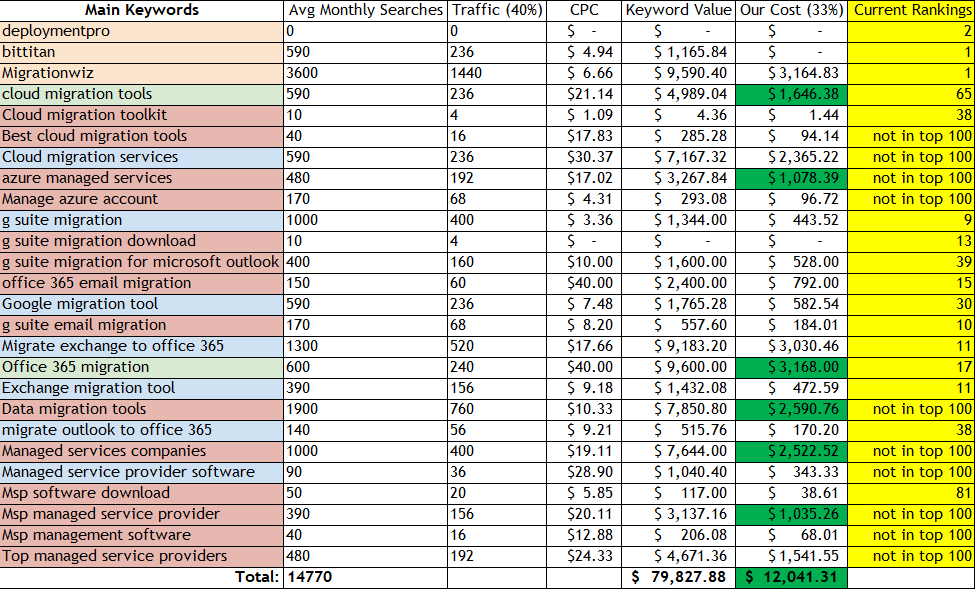Screen dimensions: 975x589
Task: Click 'g suite migration download' cell
Action: [x=142, y=241]
